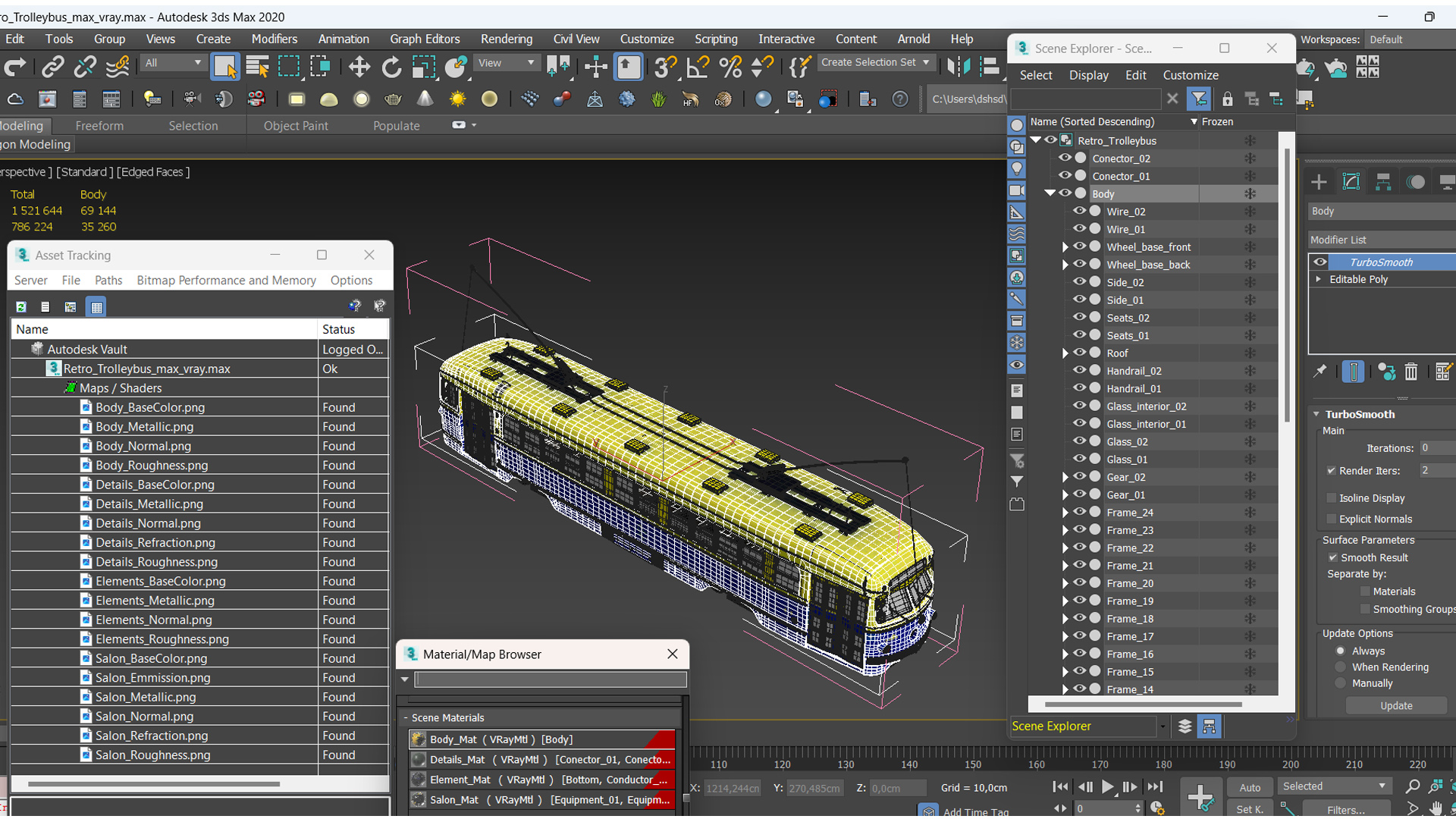
Task: Enable the Isoline Display checkbox
Action: pyautogui.click(x=1332, y=498)
